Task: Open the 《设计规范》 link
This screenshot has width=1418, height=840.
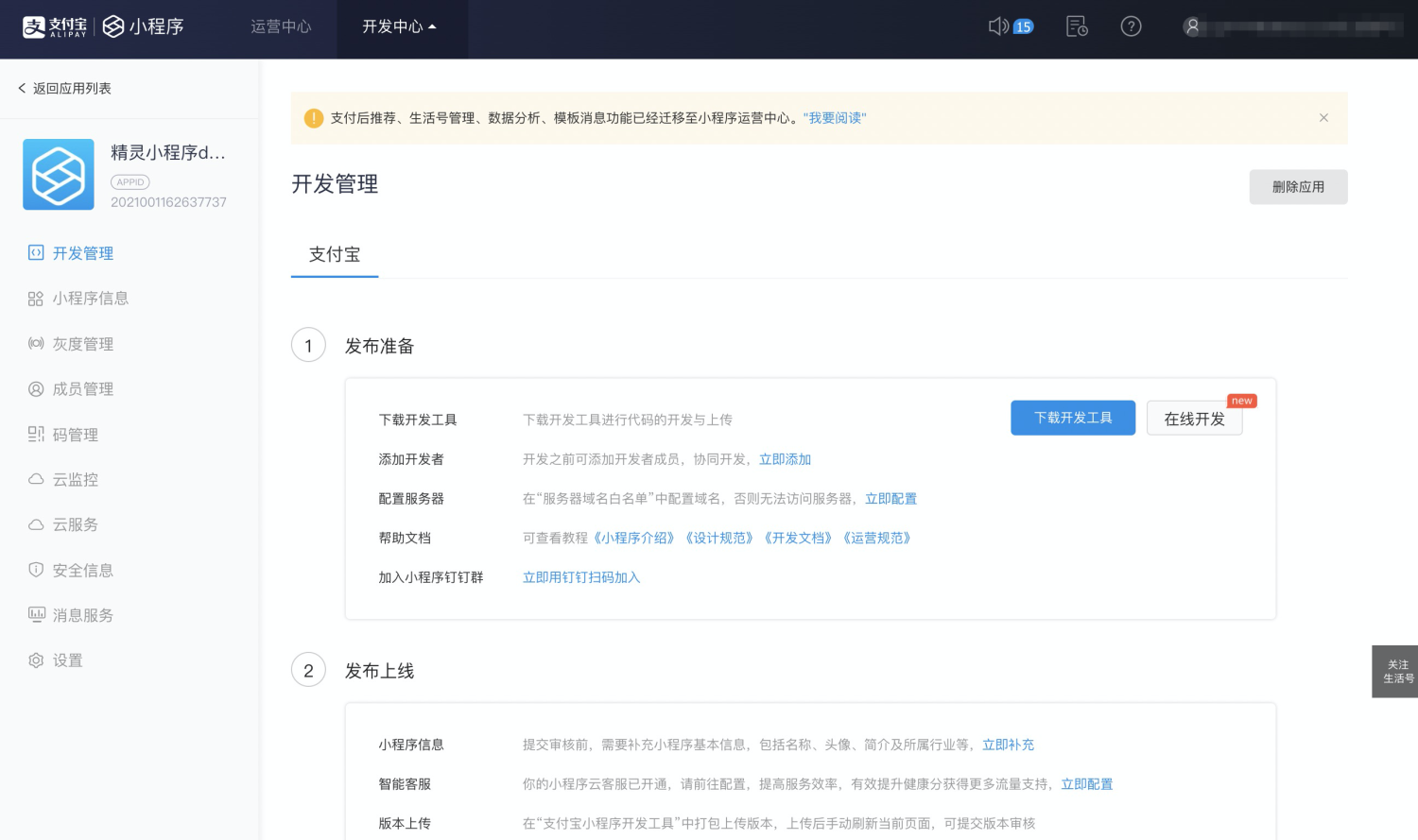Action: click(719, 538)
